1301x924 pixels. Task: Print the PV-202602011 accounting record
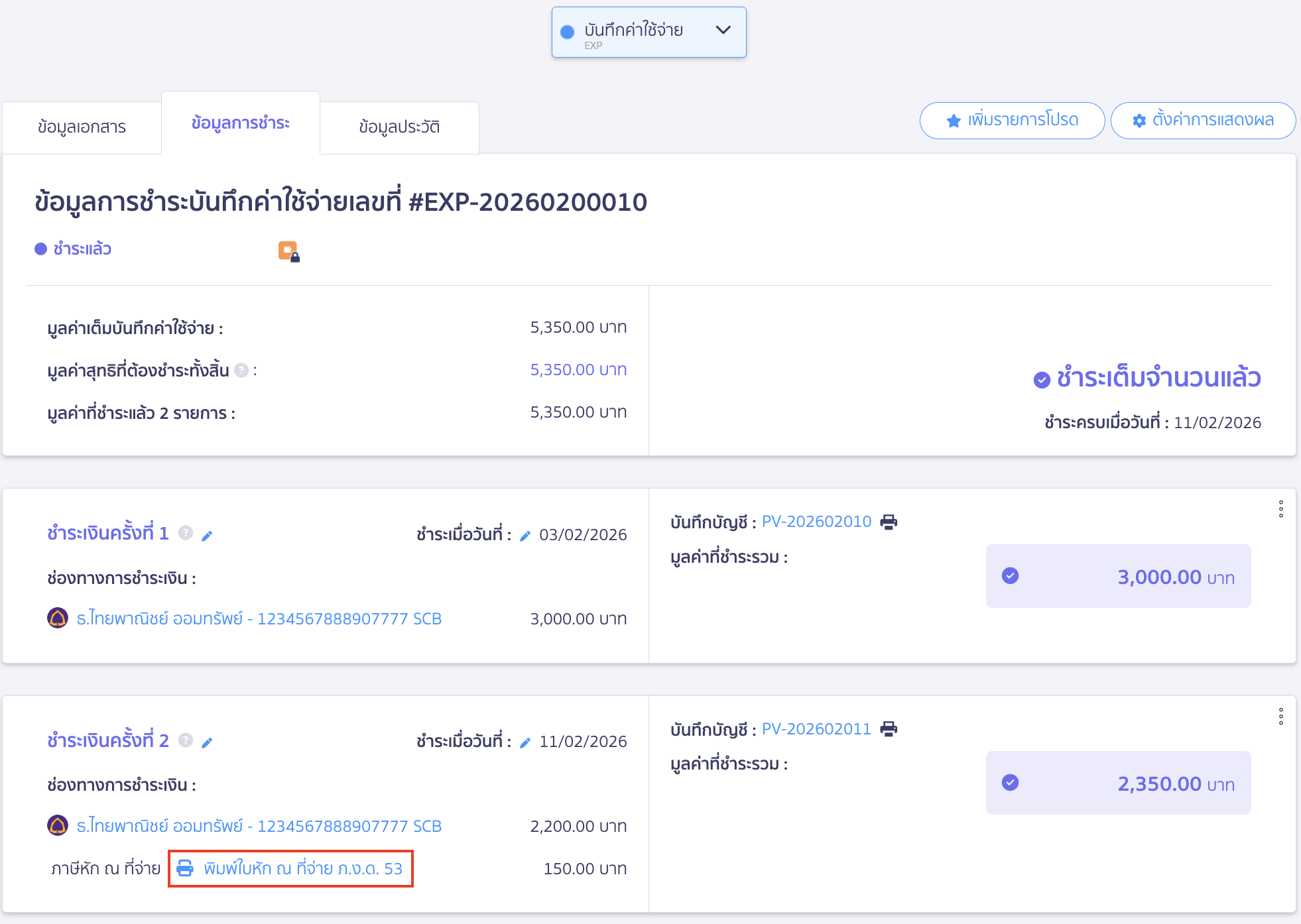[x=889, y=729]
